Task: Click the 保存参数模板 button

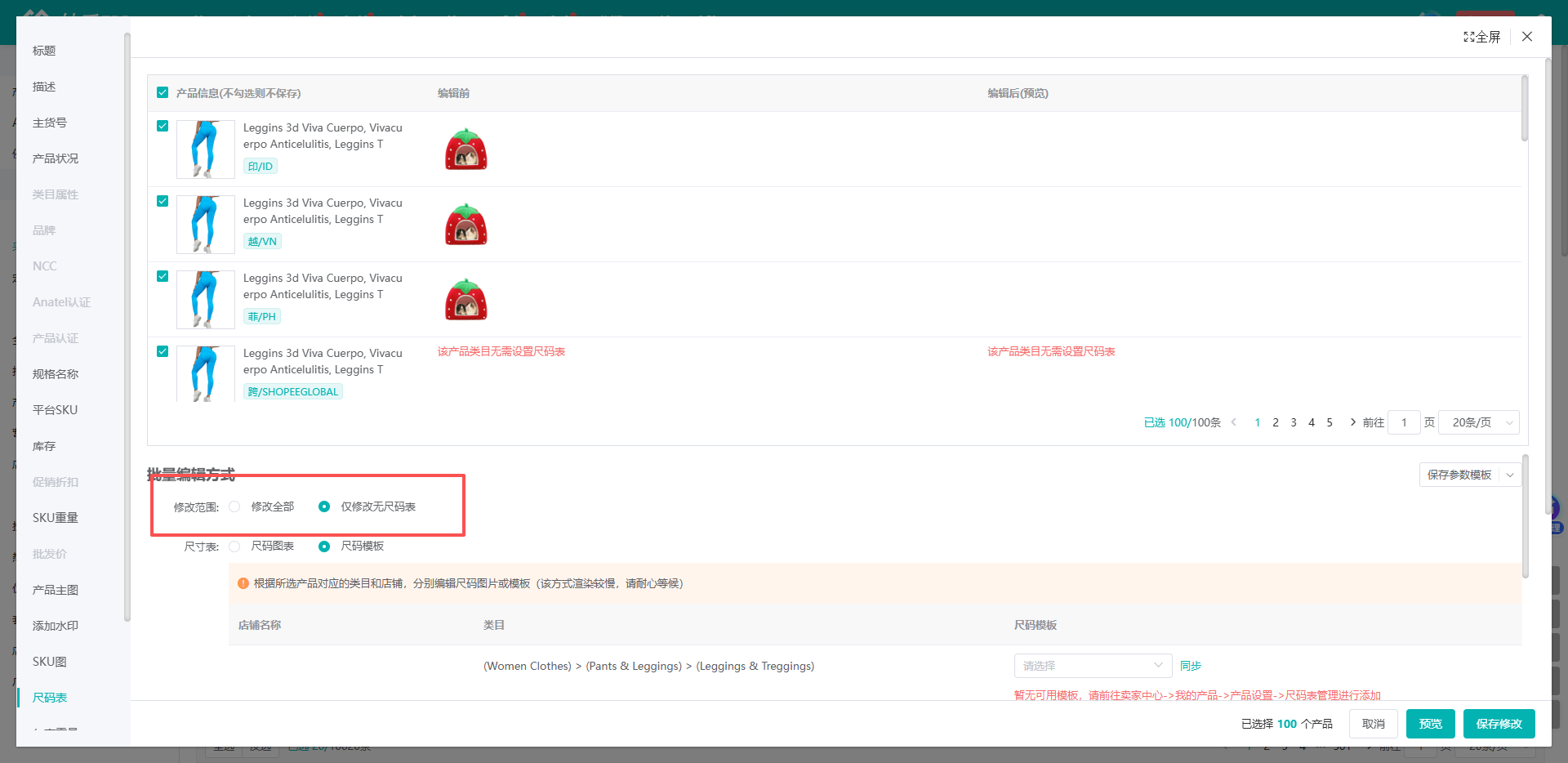Action: click(x=1459, y=475)
